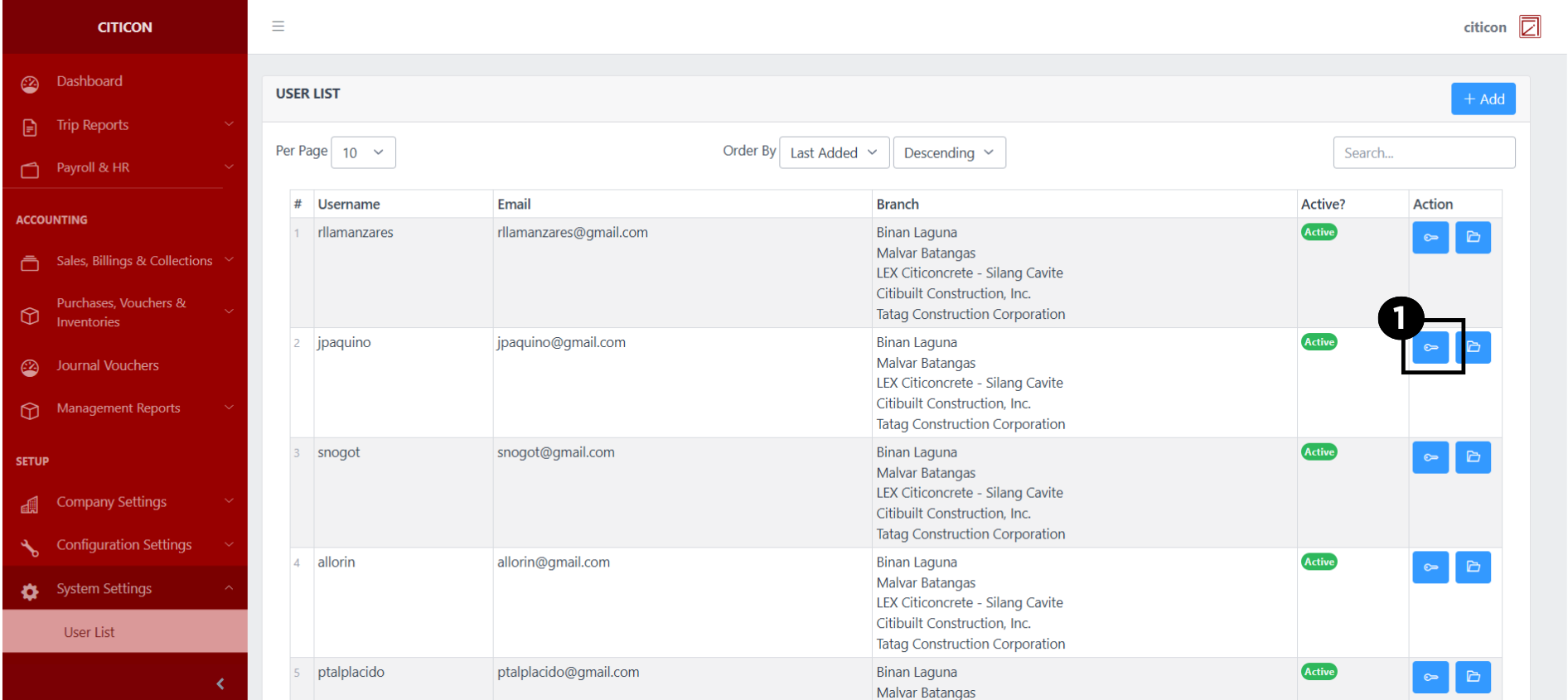The height and width of the screenshot is (700, 1568).
Task: Click the USER LIST heading
Action: pos(308,94)
